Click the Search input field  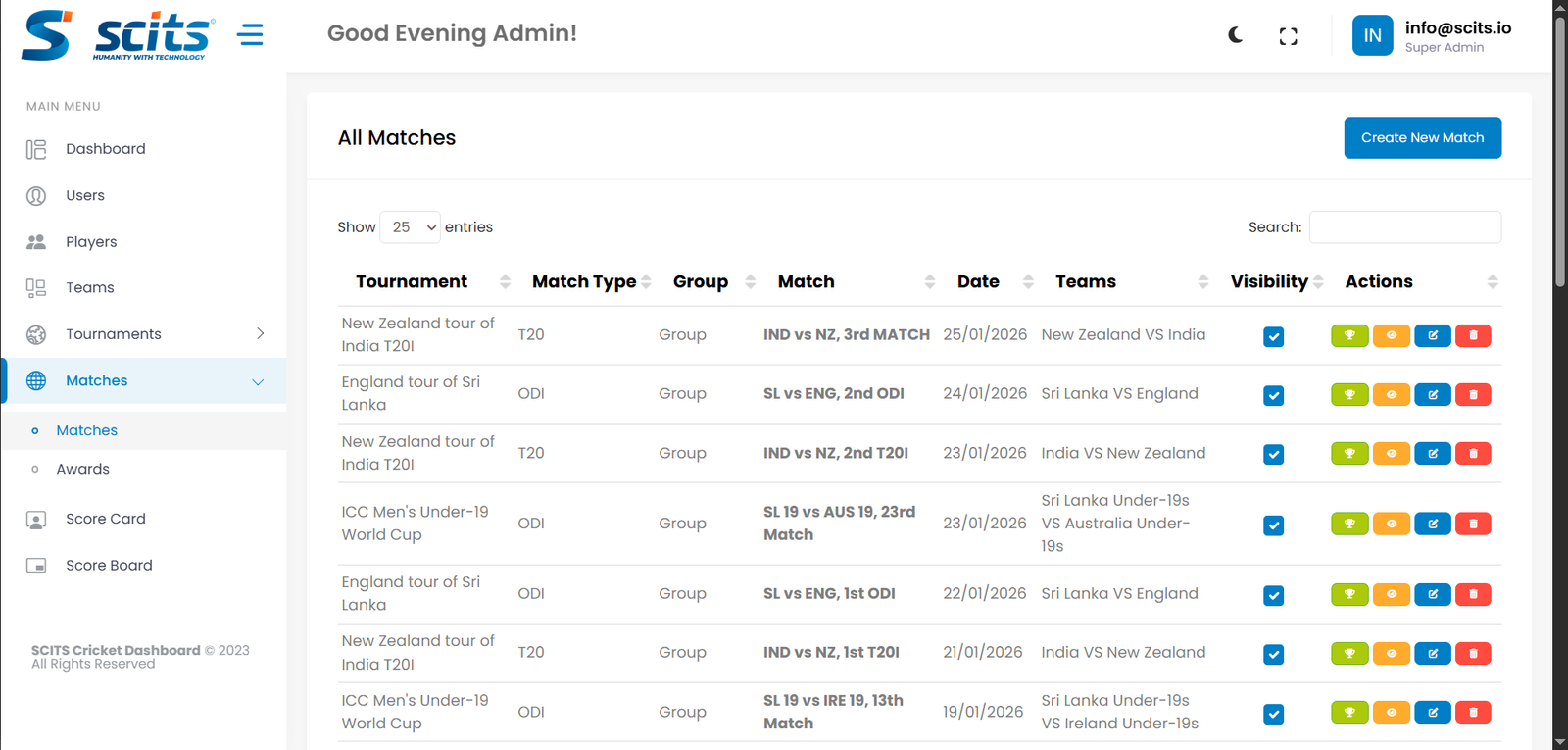[x=1404, y=227]
